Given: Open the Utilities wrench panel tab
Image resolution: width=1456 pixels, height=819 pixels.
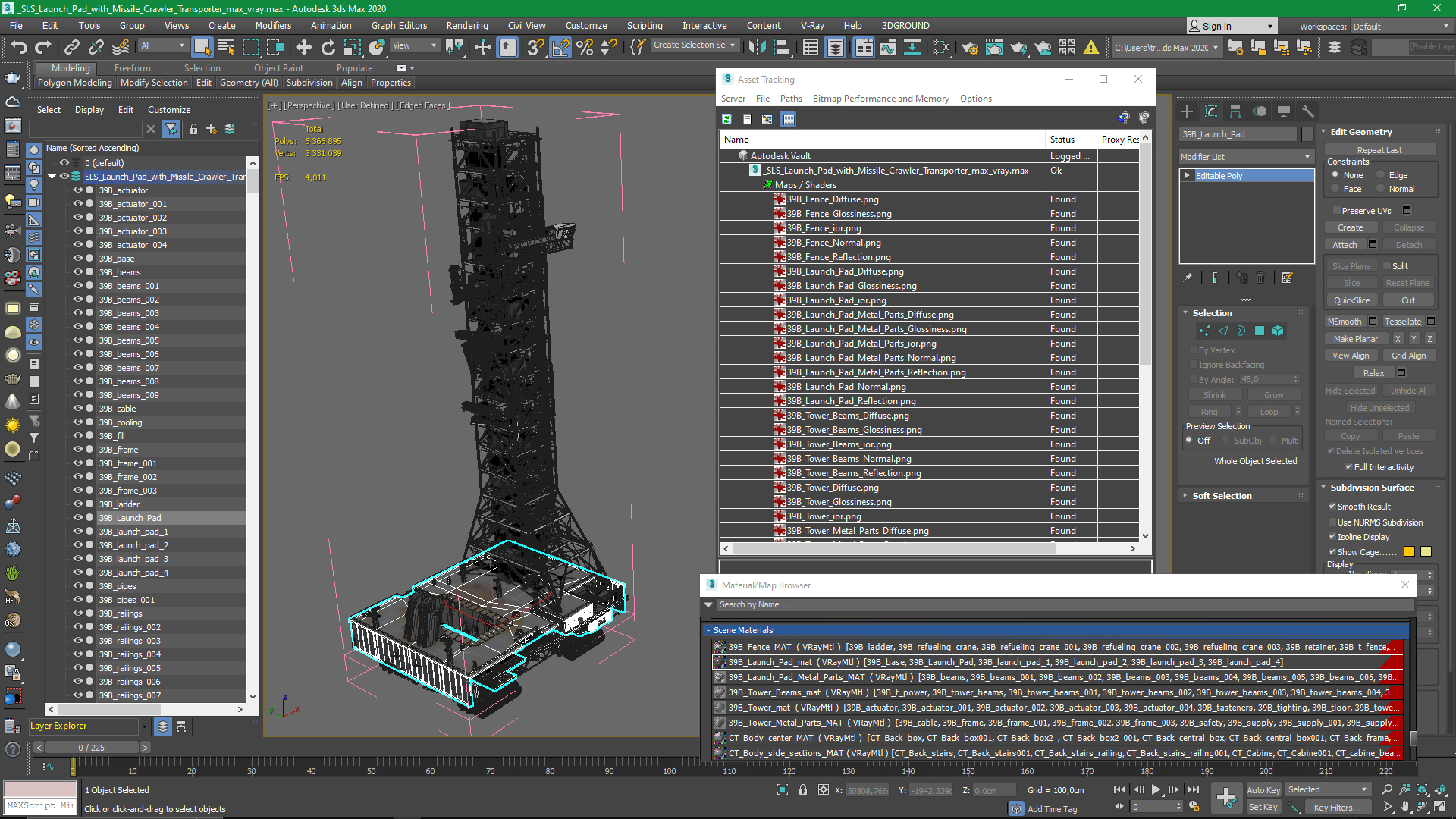Looking at the screenshot, I should tap(1307, 111).
